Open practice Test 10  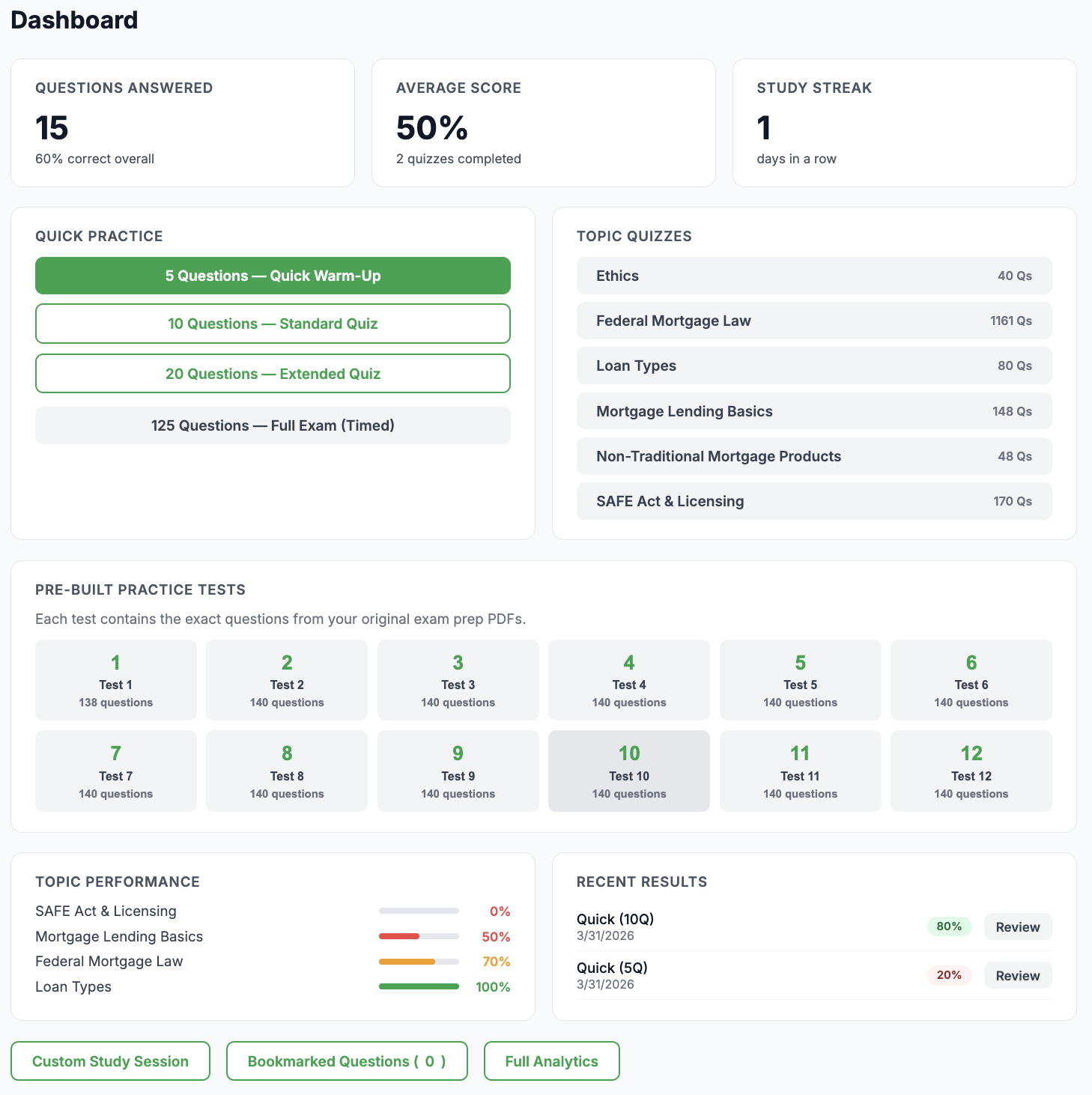(x=628, y=771)
